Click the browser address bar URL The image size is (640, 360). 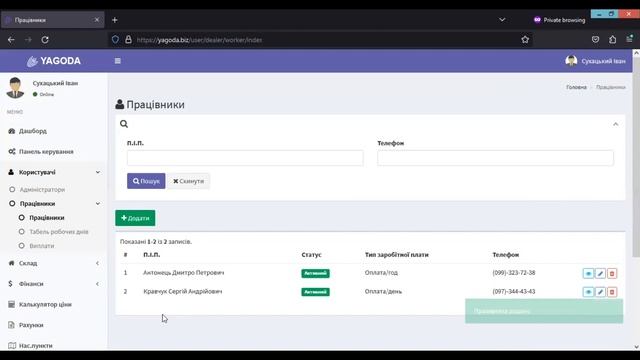coord(199,40)
